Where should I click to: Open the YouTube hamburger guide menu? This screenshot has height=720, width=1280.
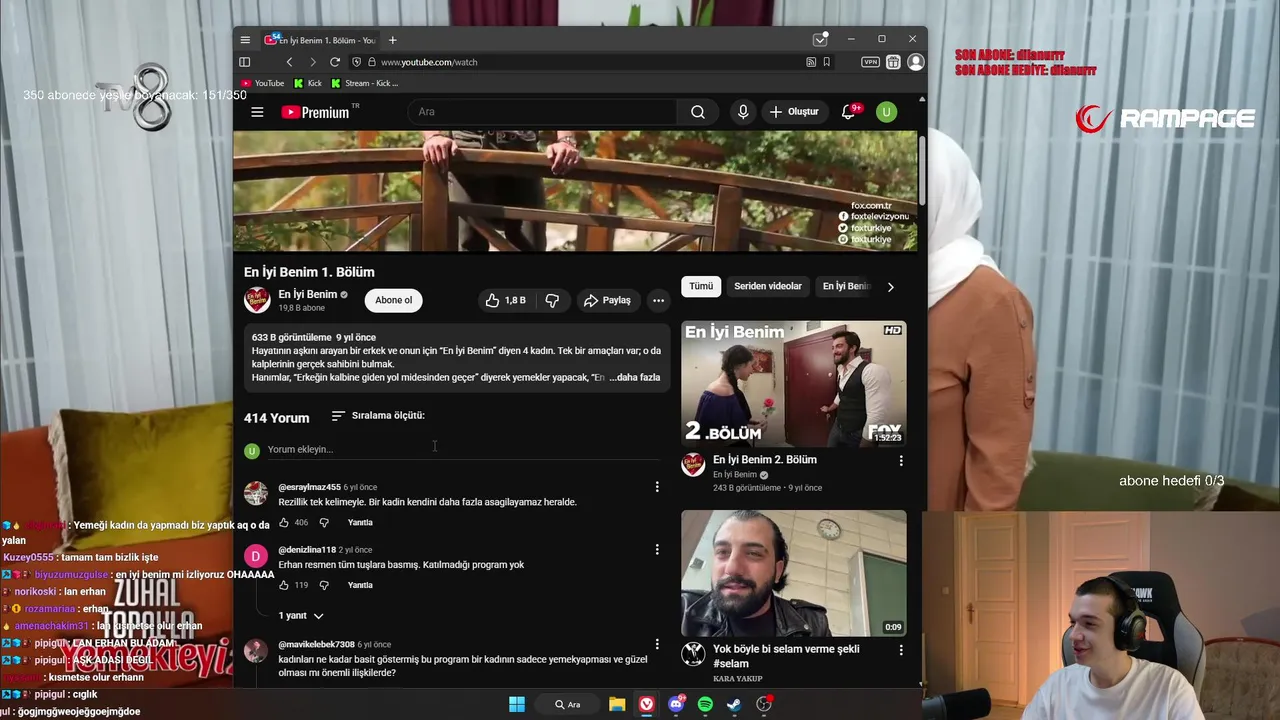(x=257, y=112)
